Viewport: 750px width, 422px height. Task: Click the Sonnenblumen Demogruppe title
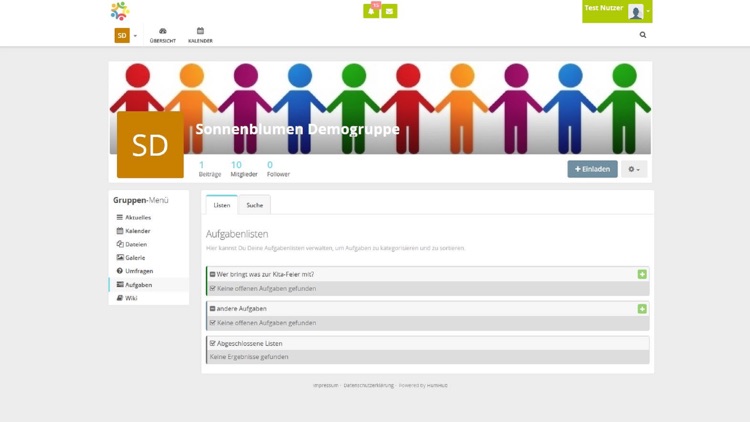click(x=297, y=129)
